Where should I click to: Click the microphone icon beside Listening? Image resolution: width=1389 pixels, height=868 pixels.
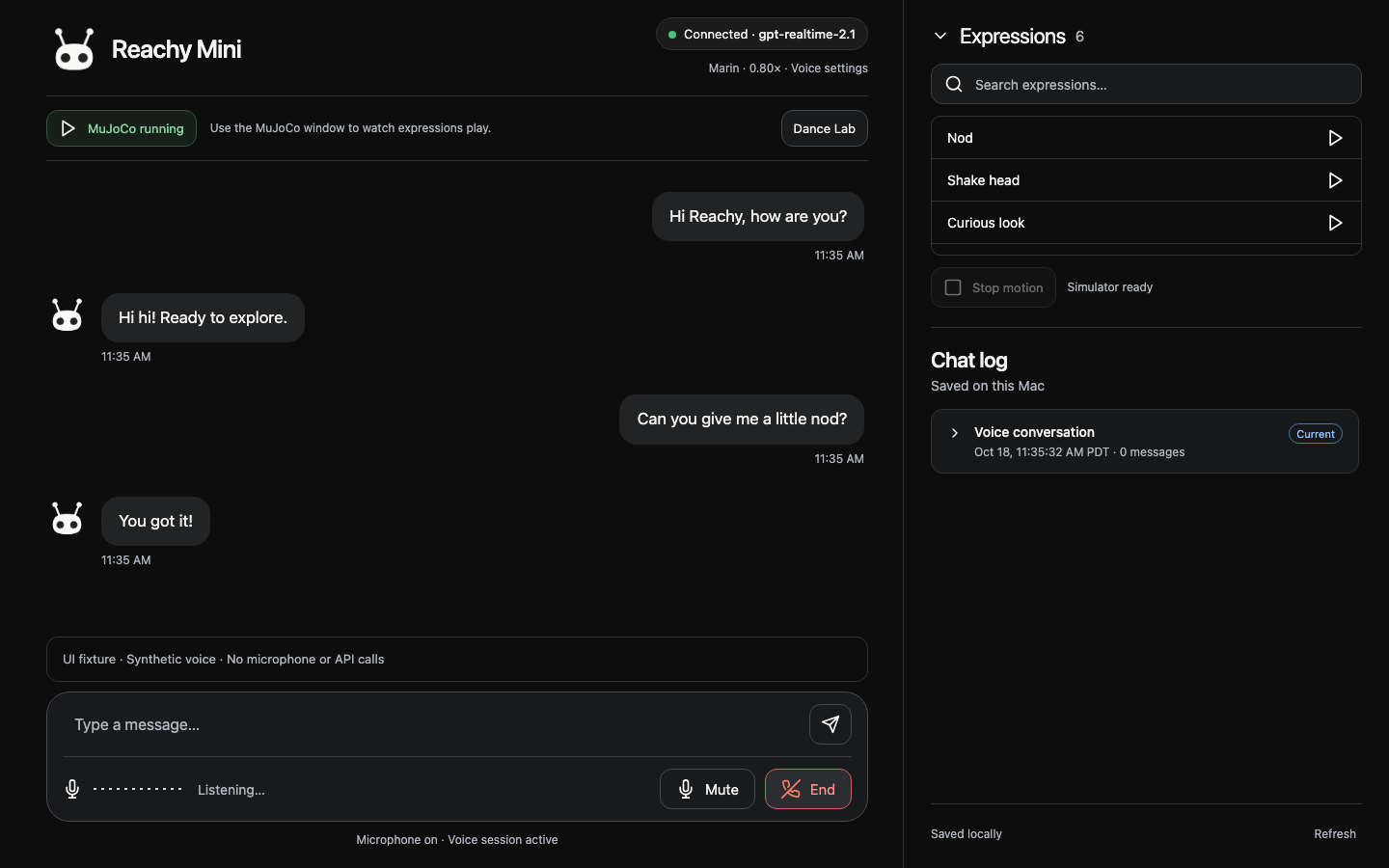[x=72, y=789]
